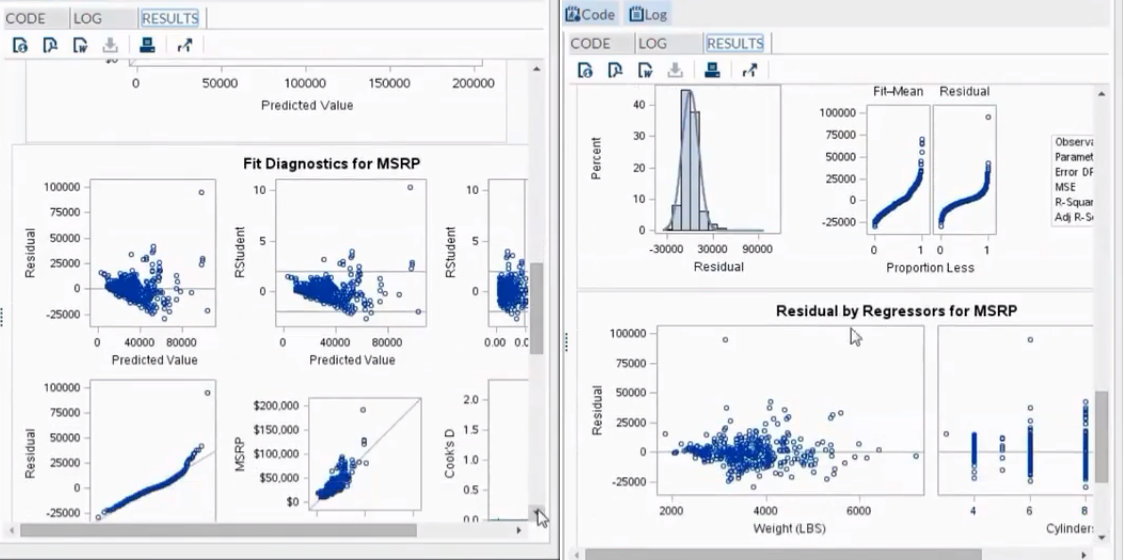Click left pane horizontal scrollbar right arrow
Viewport: 1124px width, 560px height.
[519, 531]
